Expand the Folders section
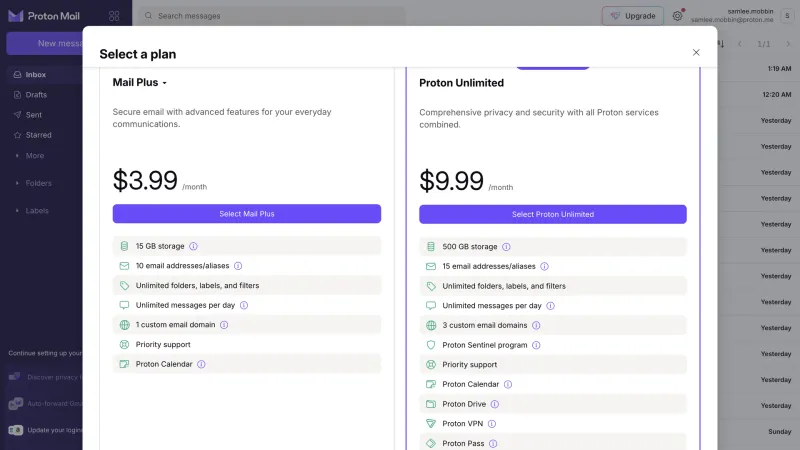 pyautogui.click(x=38, y=183)
